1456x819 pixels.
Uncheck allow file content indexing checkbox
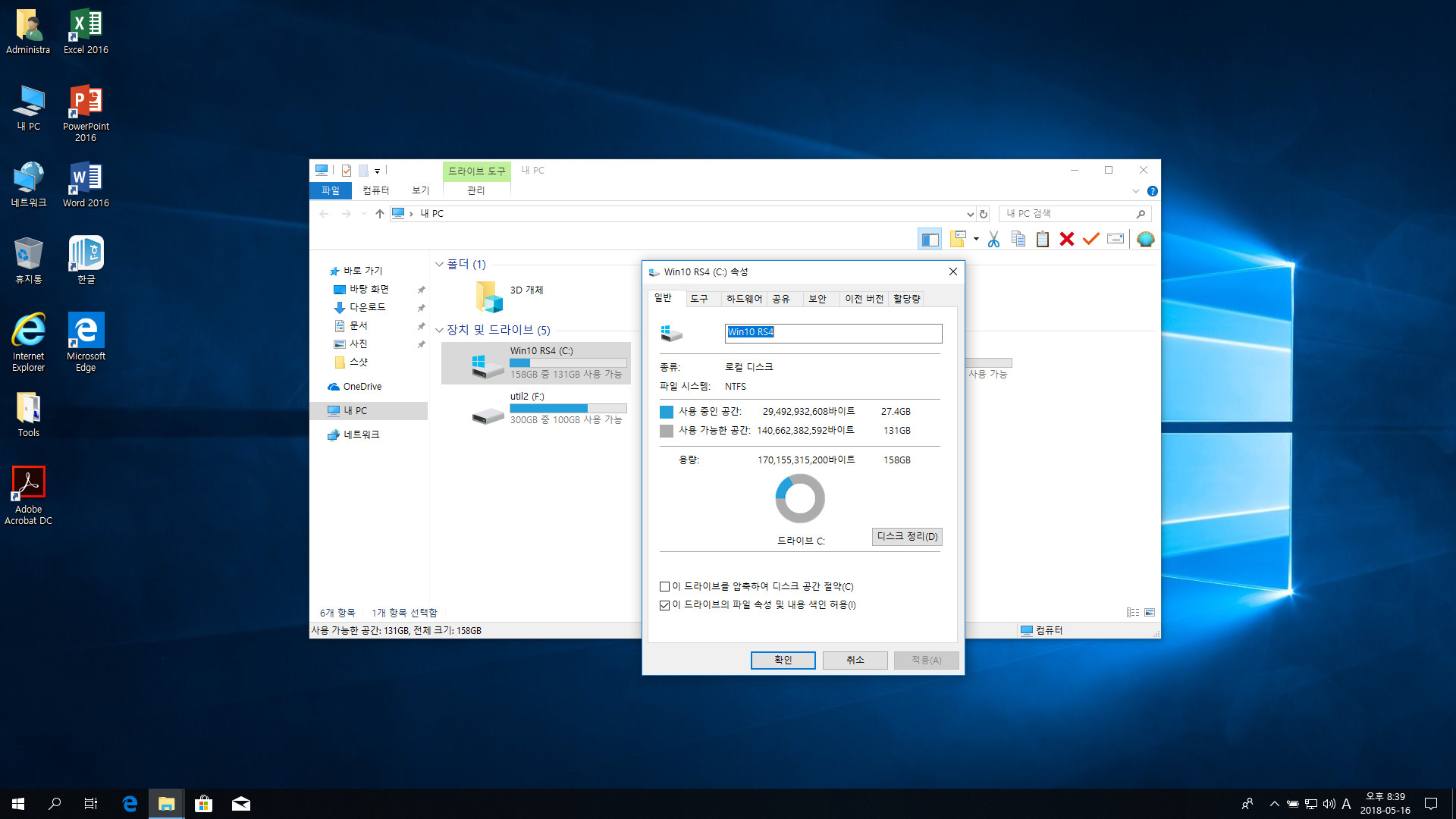pos(664,605)
